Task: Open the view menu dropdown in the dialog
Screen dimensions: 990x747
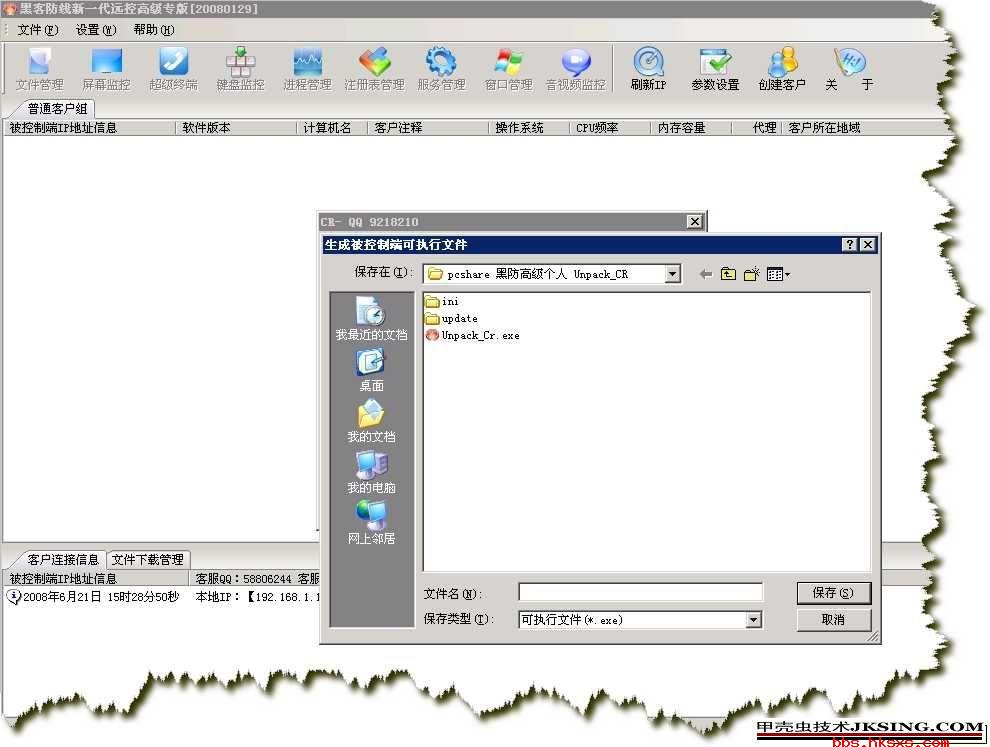Action: coord(778,274)
